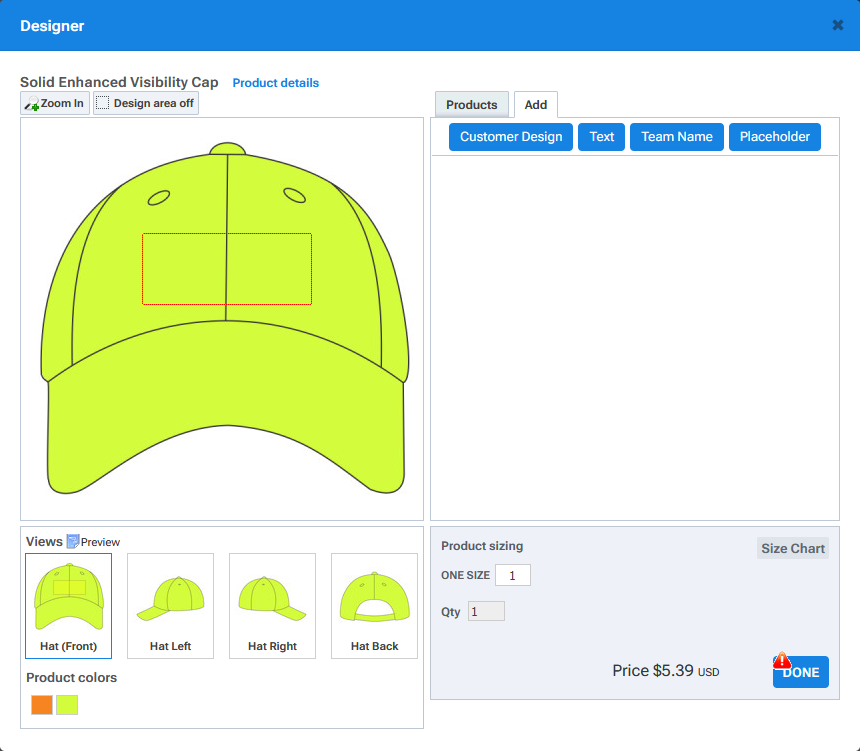Click the Zoom In magnifier icon
Image resolution: width=860 pixels, height=751 pixels.
(32, 104)
